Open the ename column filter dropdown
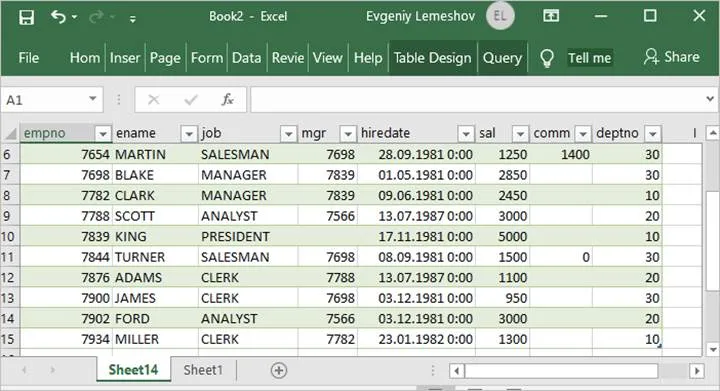 pos(189,134)
